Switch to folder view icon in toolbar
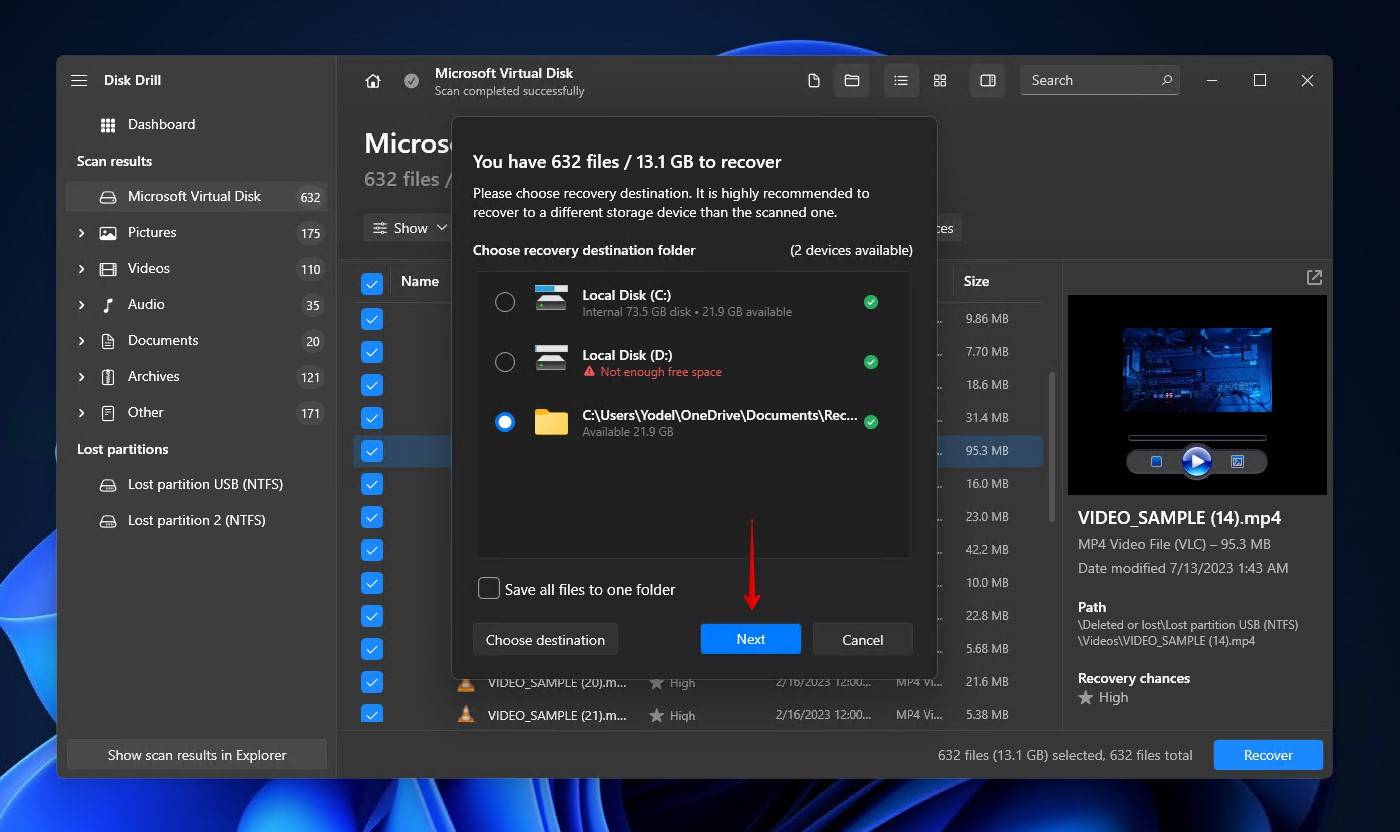Viewport: 1400px width, 832px height. (852, 80)
